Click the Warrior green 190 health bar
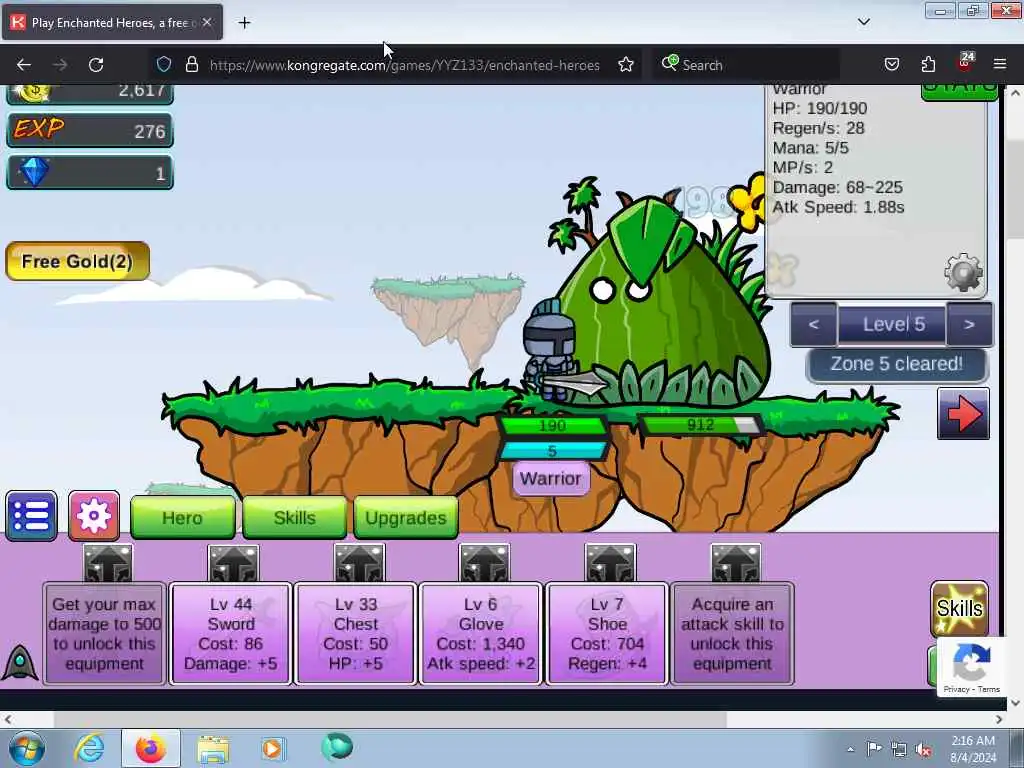Viewport: 1024px width, 768px height. tap(553, 426)
